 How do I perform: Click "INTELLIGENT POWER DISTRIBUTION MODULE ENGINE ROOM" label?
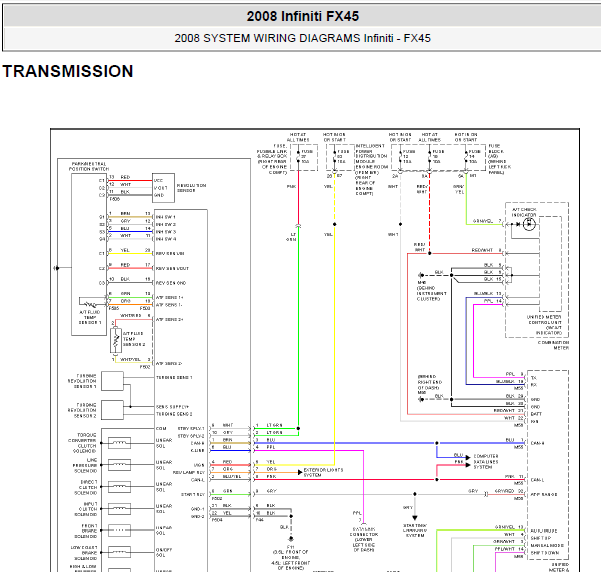pos(371,156)
